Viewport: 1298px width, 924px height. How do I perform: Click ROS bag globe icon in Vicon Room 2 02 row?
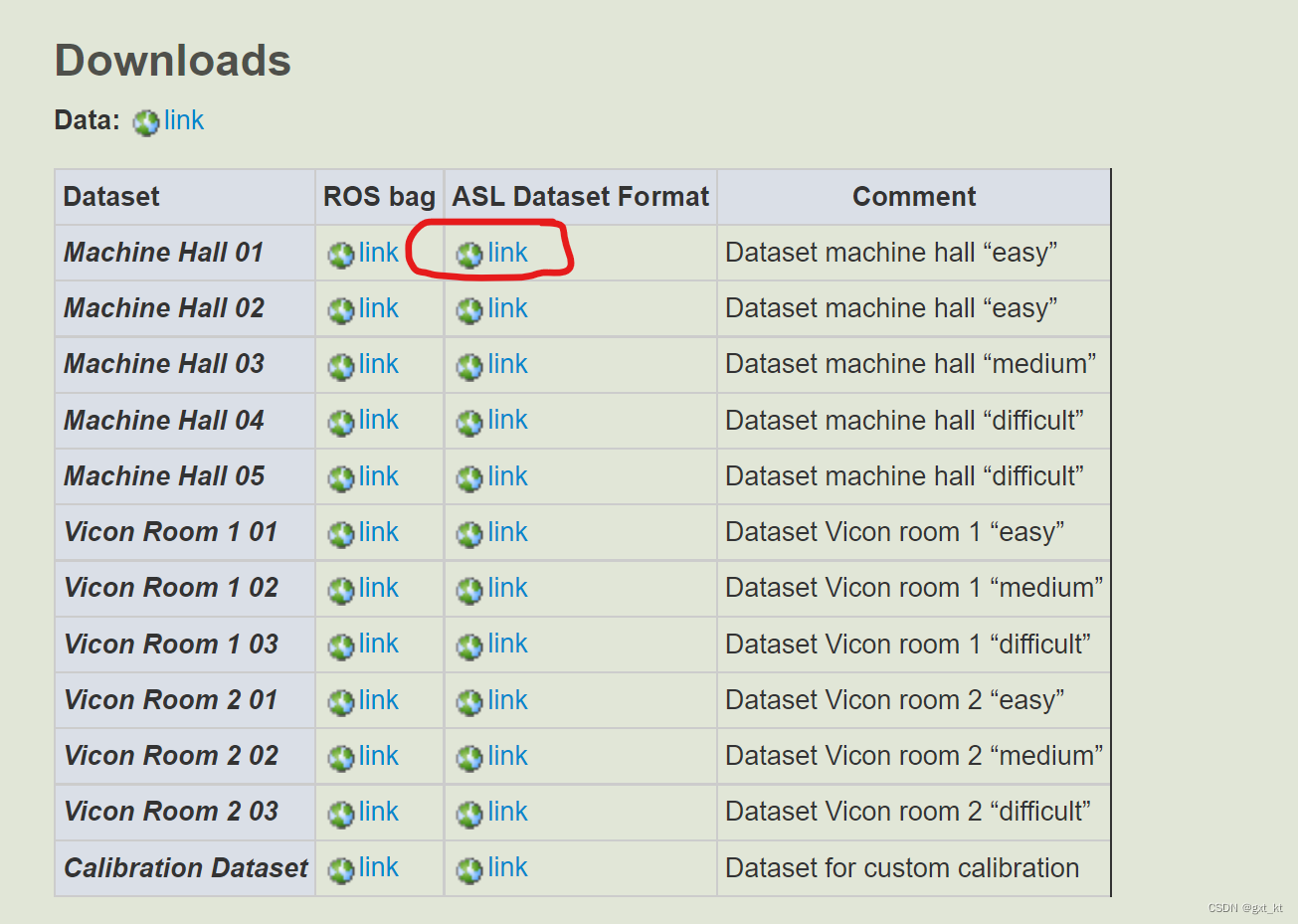[341, 759]
